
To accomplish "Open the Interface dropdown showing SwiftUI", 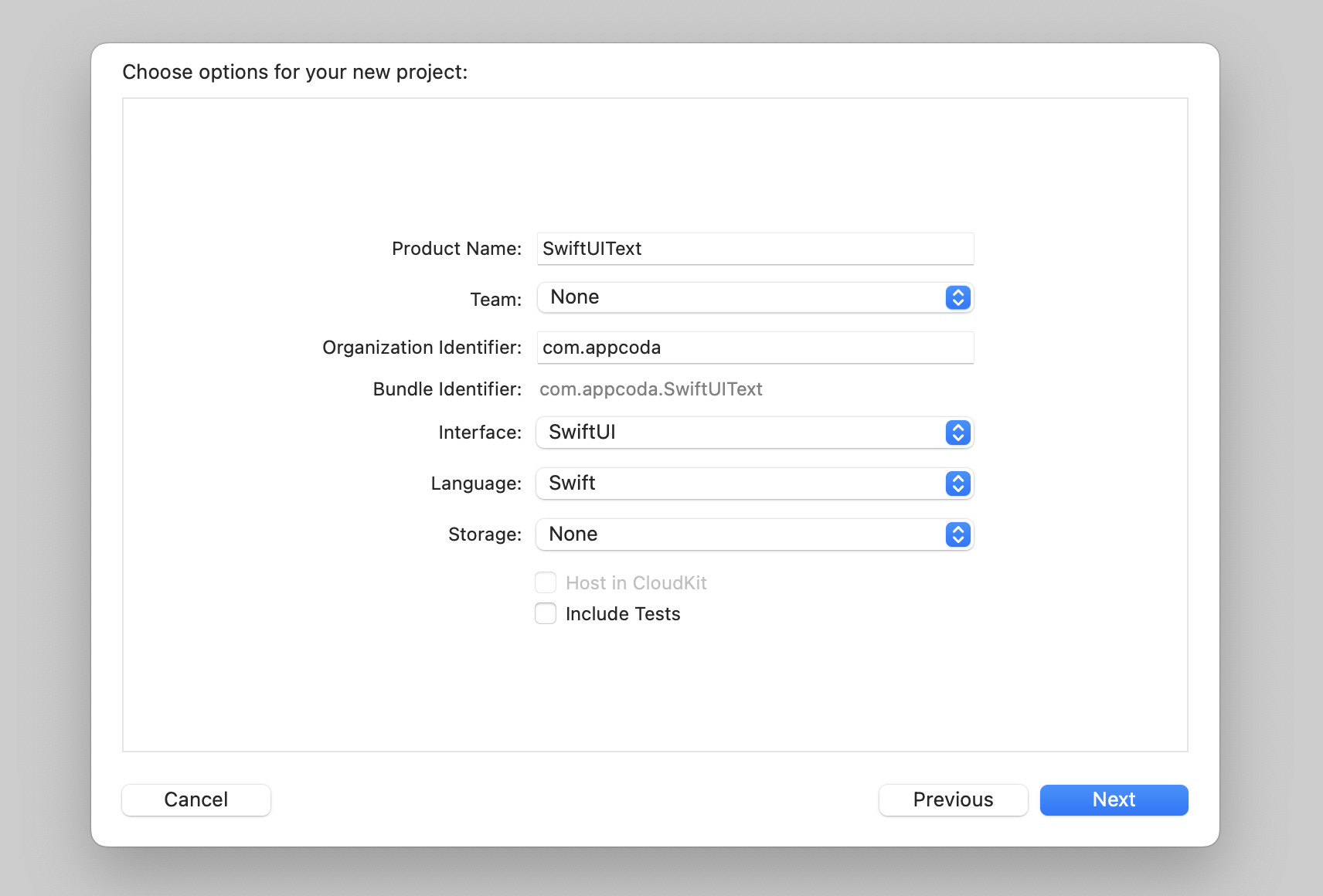I will click(755, 433).
